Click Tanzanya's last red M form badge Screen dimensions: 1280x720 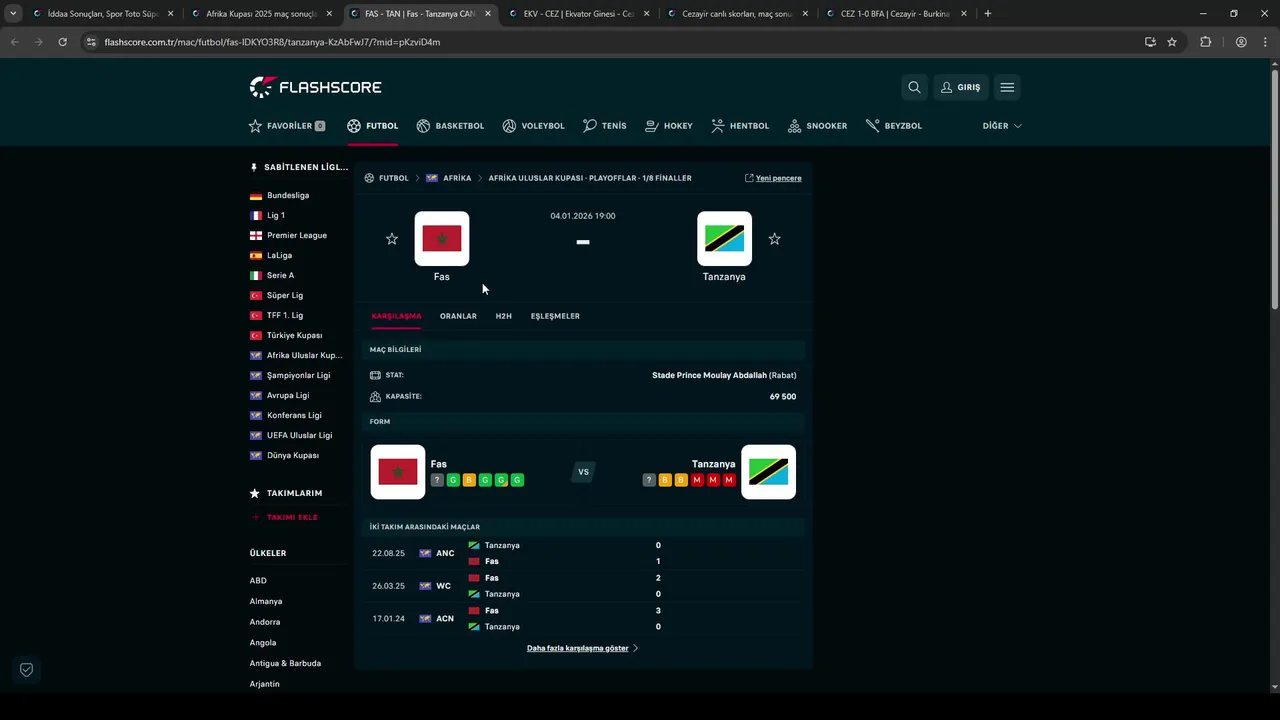[x=729, y=480]
